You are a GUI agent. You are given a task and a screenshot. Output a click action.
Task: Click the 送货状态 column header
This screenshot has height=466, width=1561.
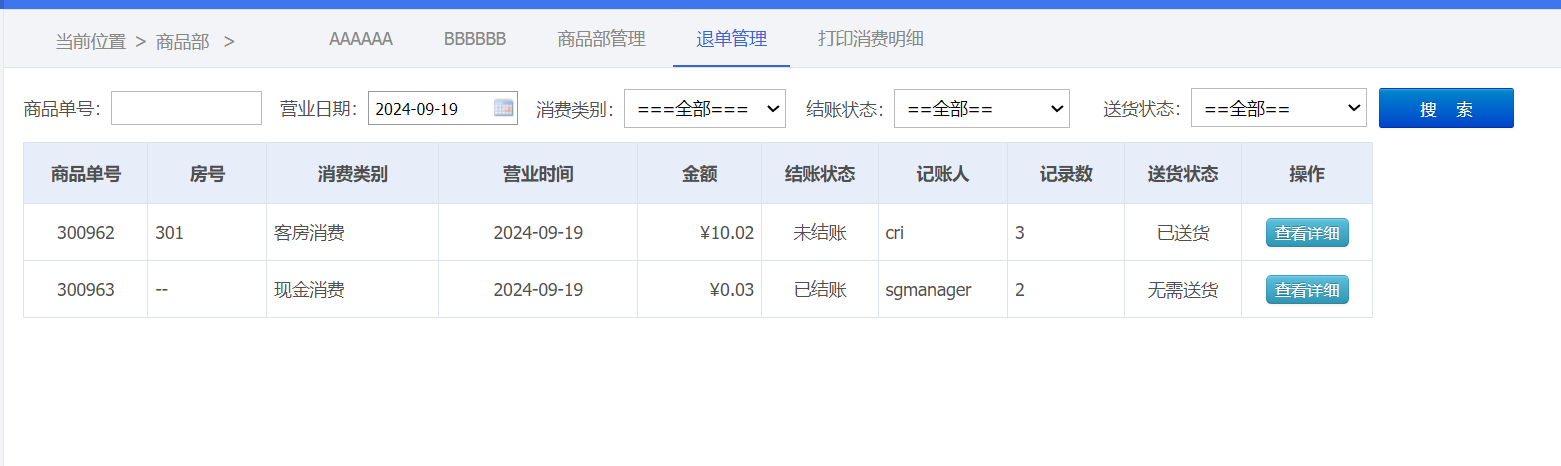tap(1183, 174)
